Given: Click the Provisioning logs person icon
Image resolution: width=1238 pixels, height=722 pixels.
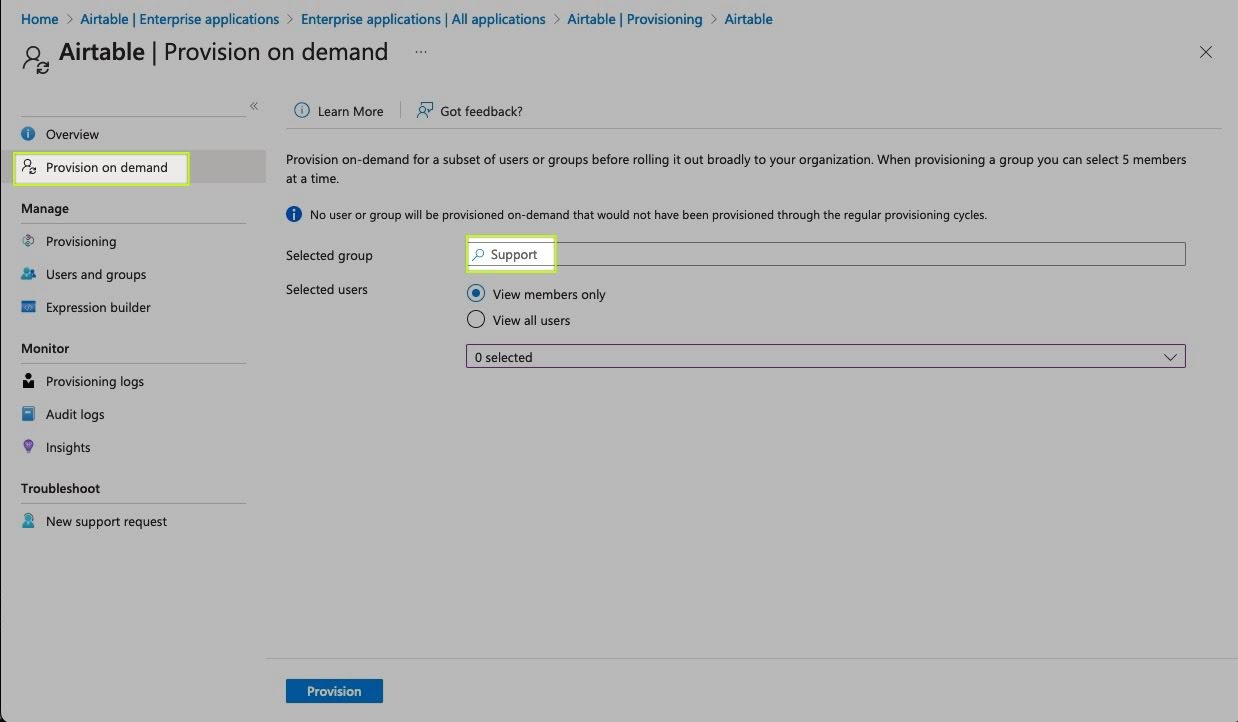Looking at the screenshot, I should (x=28, y=381).
